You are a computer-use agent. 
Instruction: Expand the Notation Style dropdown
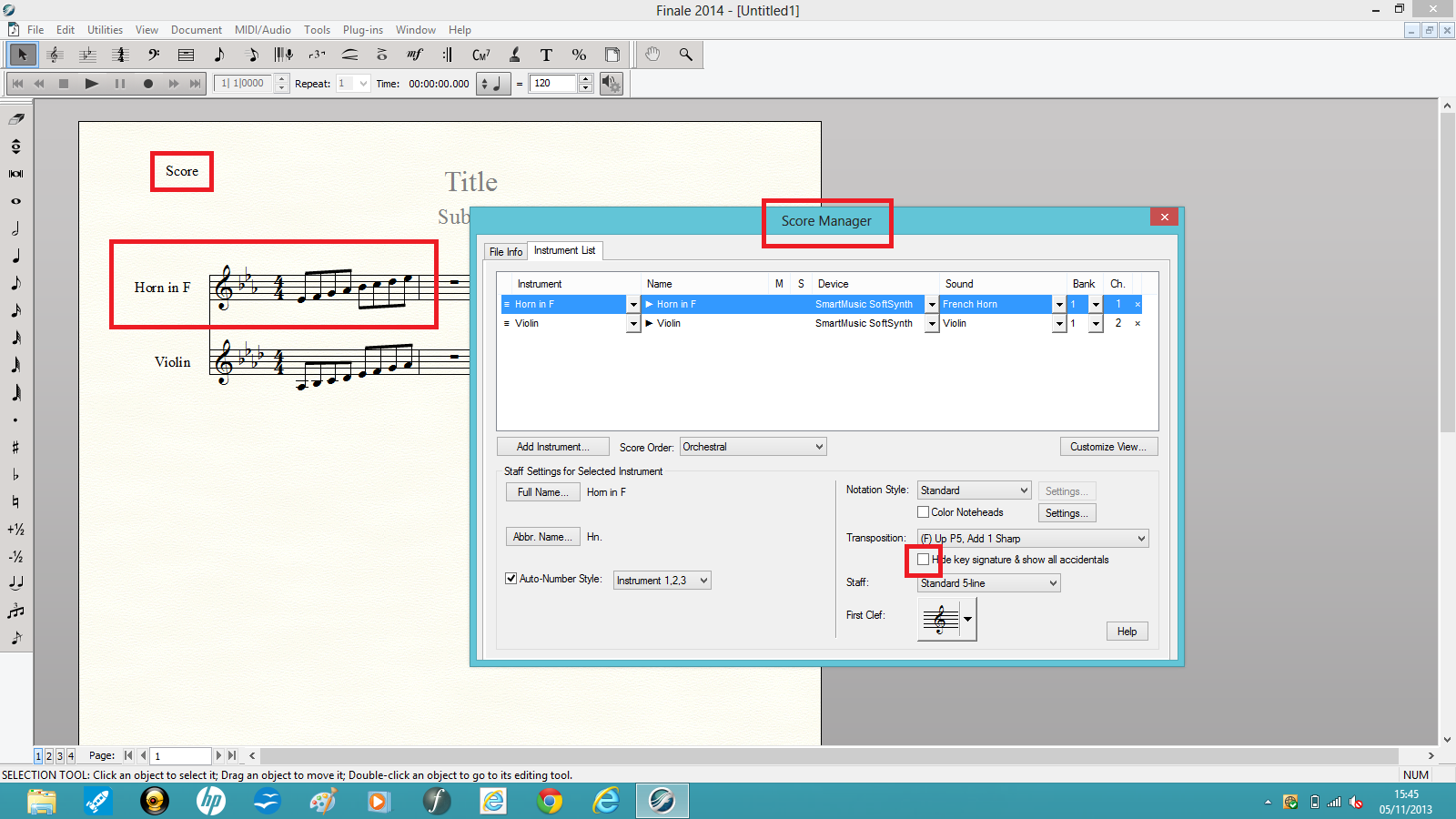974,490
